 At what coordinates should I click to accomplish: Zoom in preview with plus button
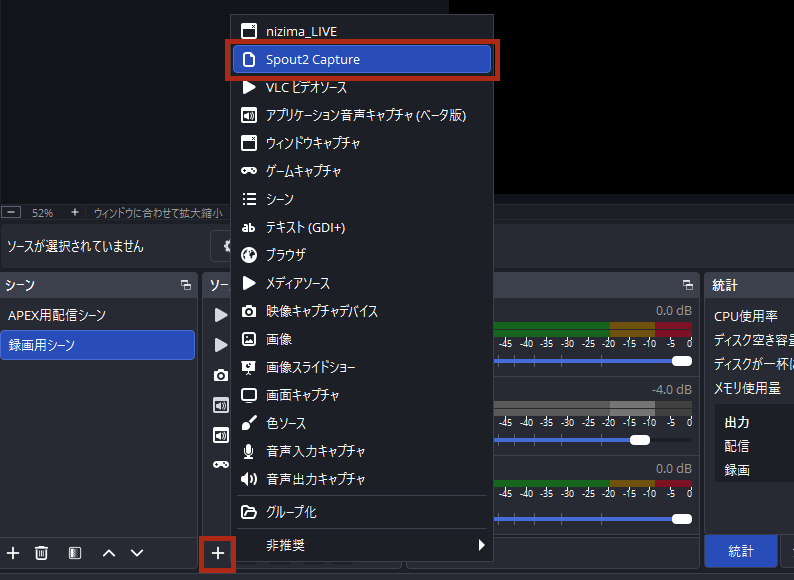click(75, 212)
